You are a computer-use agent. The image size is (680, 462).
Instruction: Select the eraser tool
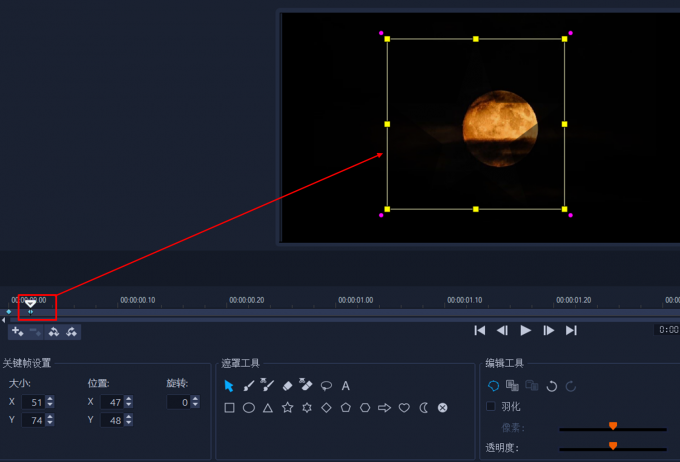[287, 386]
